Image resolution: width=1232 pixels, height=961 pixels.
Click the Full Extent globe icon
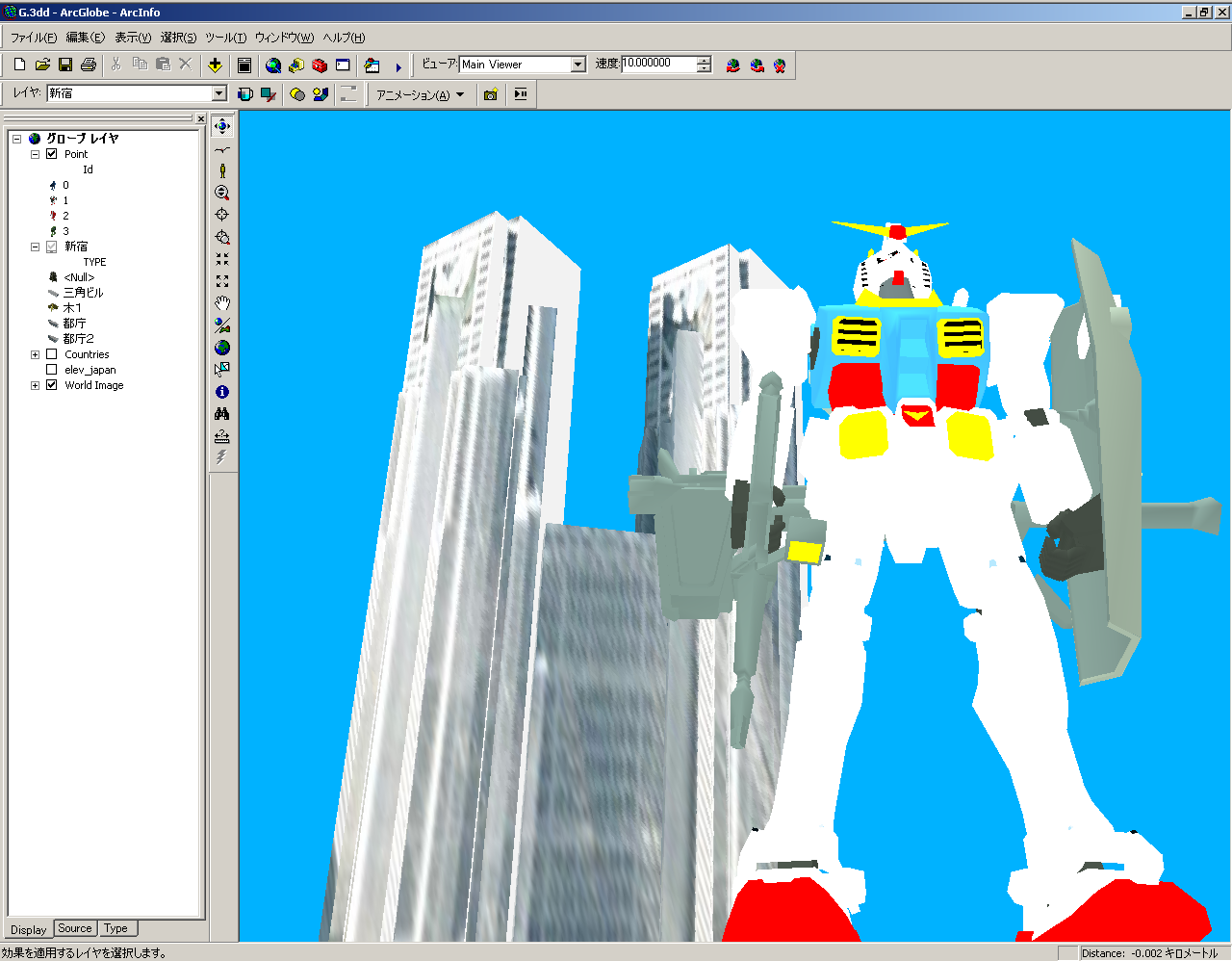click(x=222, y=348)
